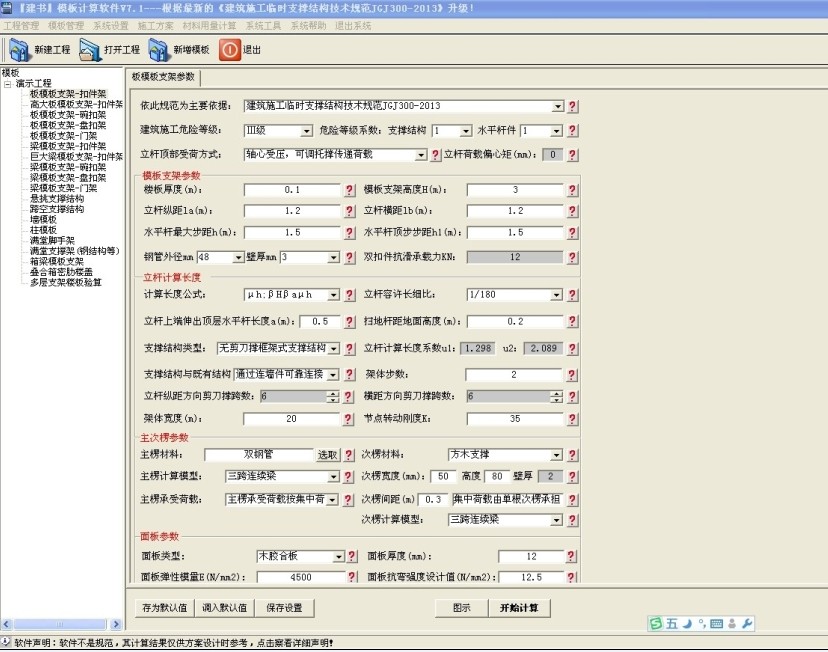Select 悬挑支撑结构 in tree

coord(57,199)
